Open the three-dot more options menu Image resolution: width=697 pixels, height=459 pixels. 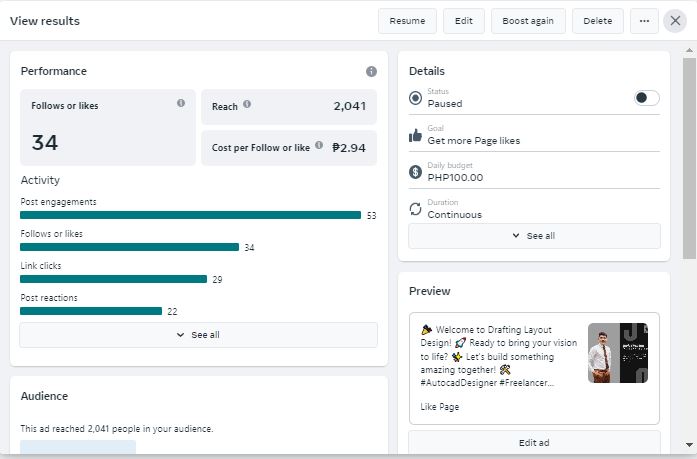pyautogui.click(x=644, y=21)
